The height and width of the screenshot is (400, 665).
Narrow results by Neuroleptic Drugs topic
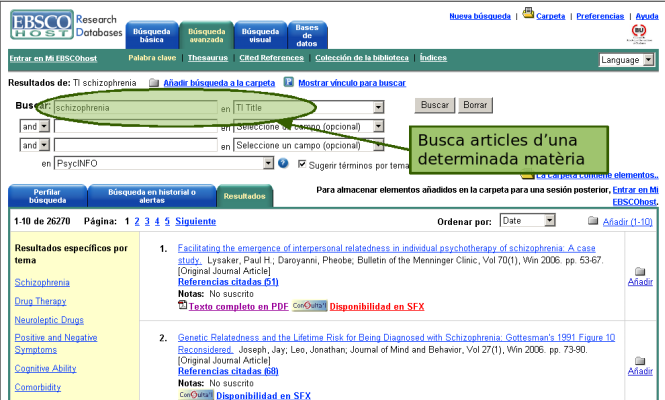point(49,320)
